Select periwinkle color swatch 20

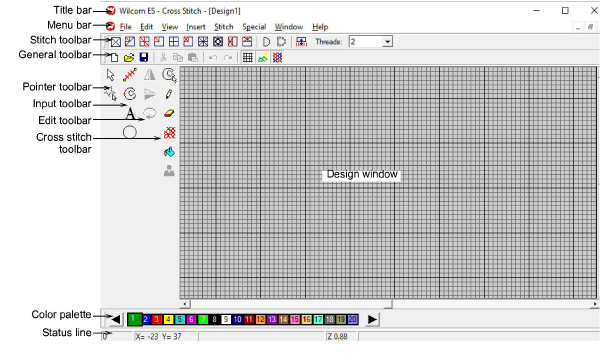coord(352,319)
